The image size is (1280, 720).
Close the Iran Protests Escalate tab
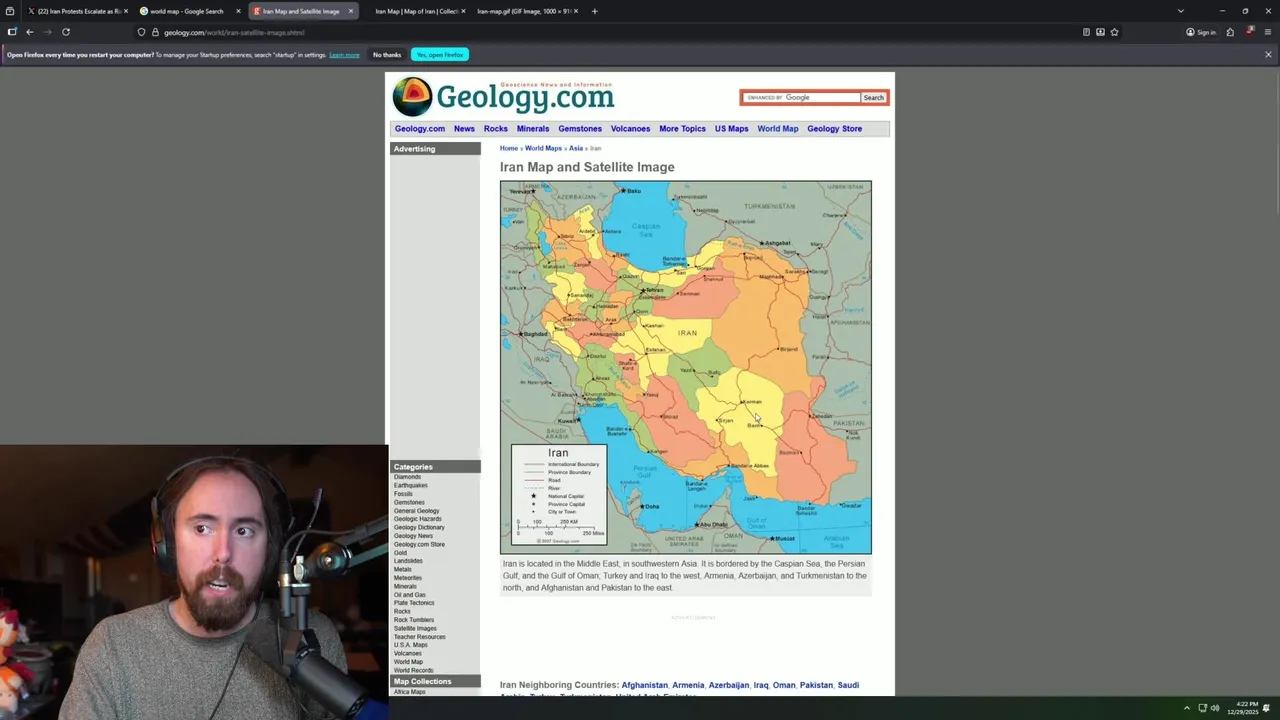point(126,11)
